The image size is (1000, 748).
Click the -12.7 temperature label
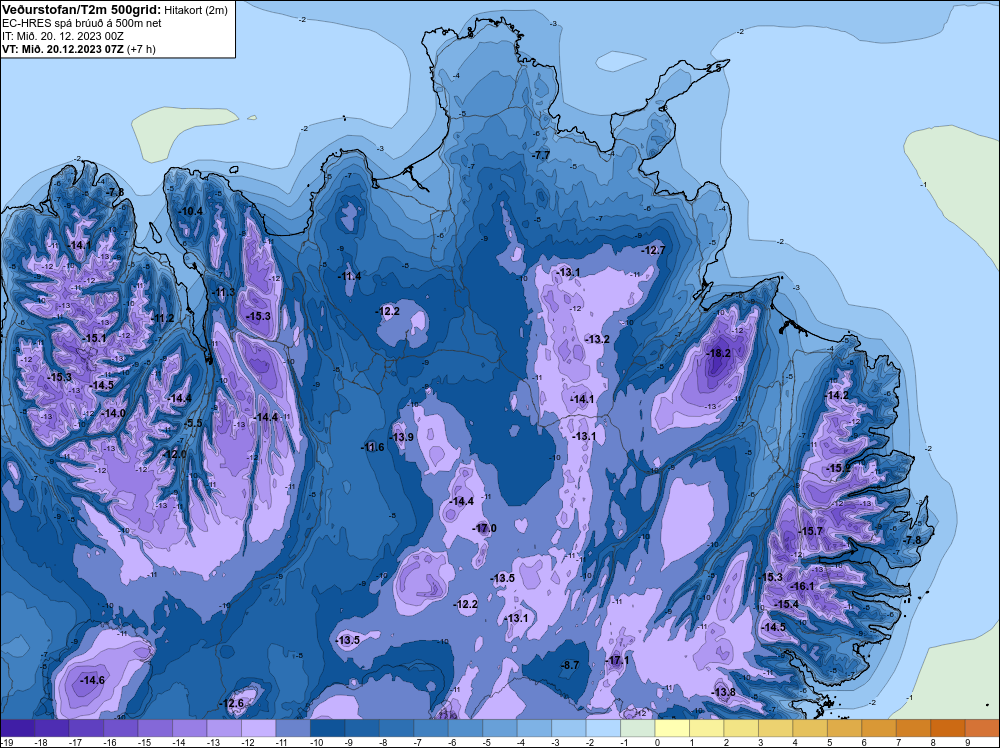point(653,250)
